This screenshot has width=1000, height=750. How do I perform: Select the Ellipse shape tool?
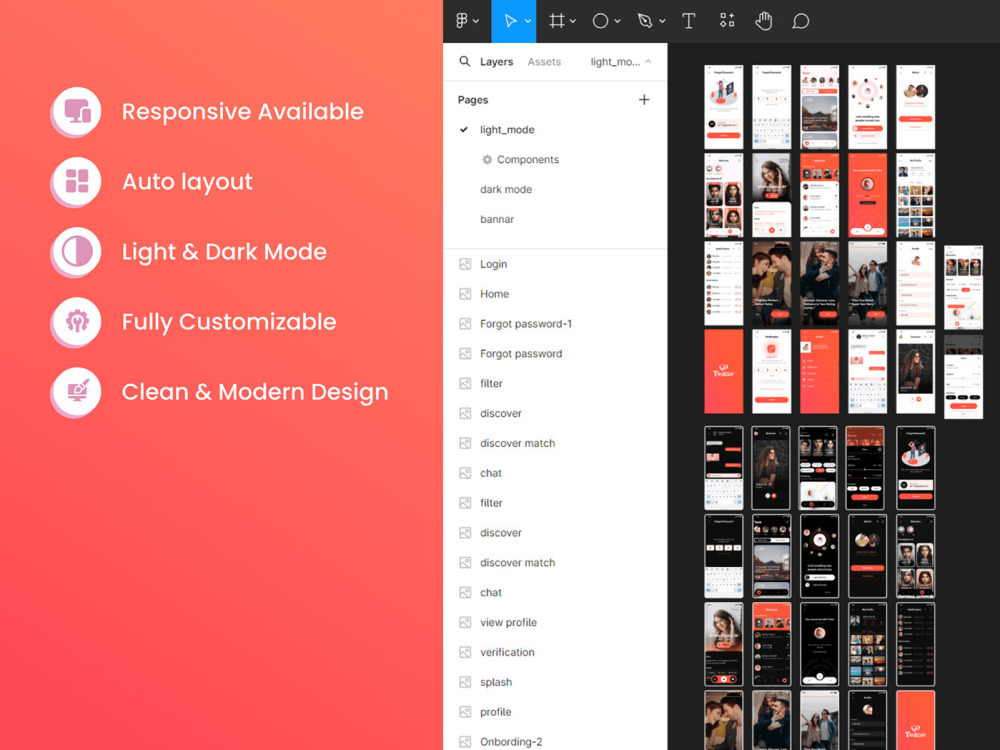(x=600, y=21)
